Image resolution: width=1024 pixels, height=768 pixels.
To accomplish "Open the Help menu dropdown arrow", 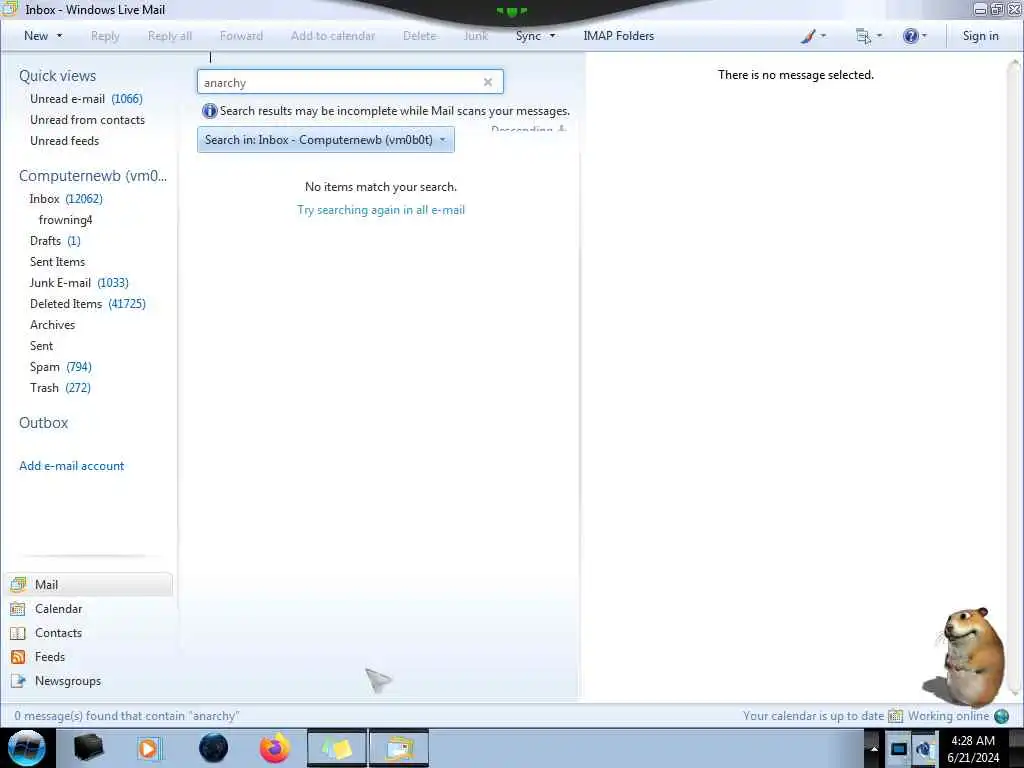I will pos(924,36).
